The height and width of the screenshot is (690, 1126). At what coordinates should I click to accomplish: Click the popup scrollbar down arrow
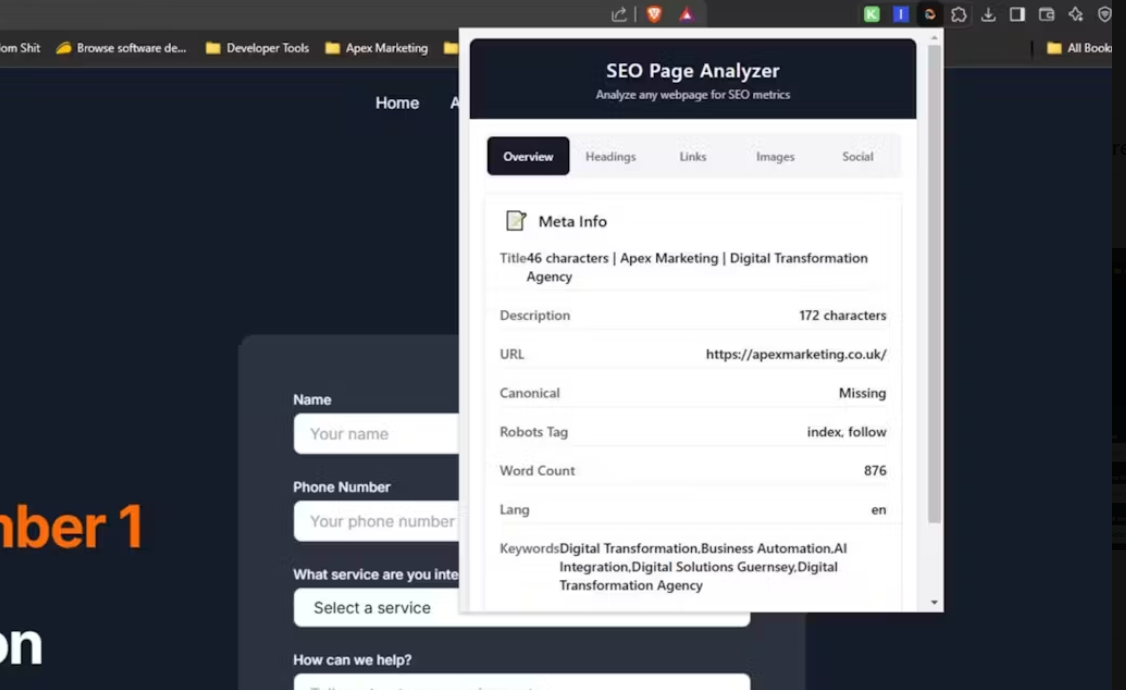[x=934, y=602]
